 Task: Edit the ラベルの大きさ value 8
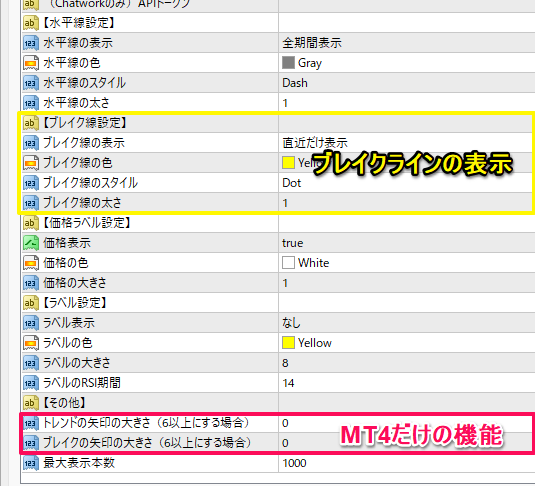click(x=285, y=363)
